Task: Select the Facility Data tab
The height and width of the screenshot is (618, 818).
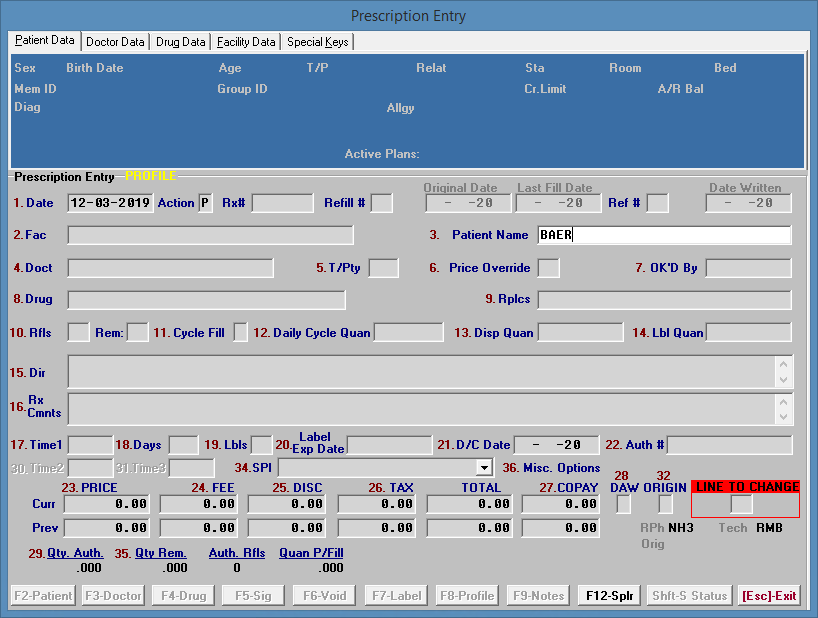Action: (x=246, y=42)
